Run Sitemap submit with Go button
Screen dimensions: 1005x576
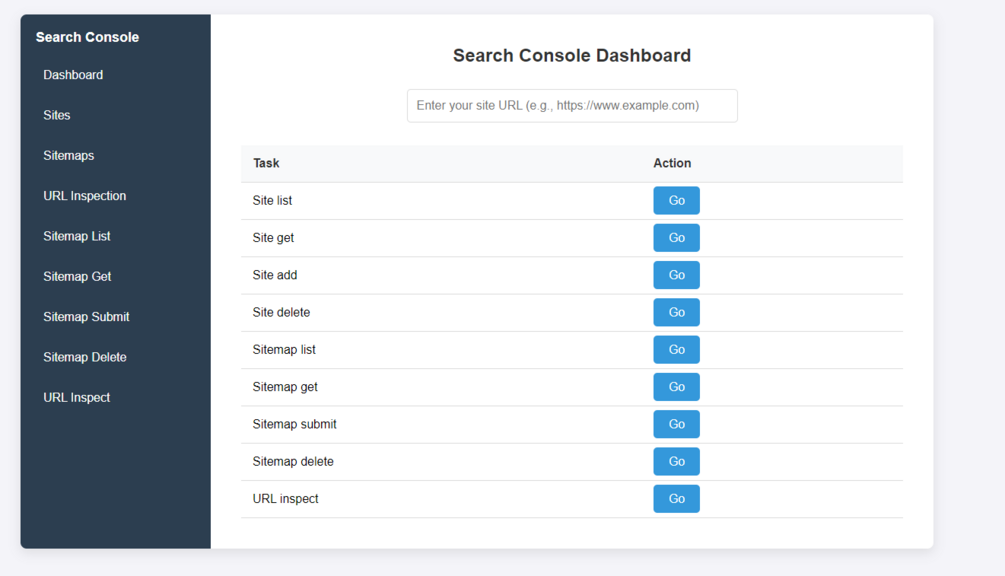coord(676,424)
